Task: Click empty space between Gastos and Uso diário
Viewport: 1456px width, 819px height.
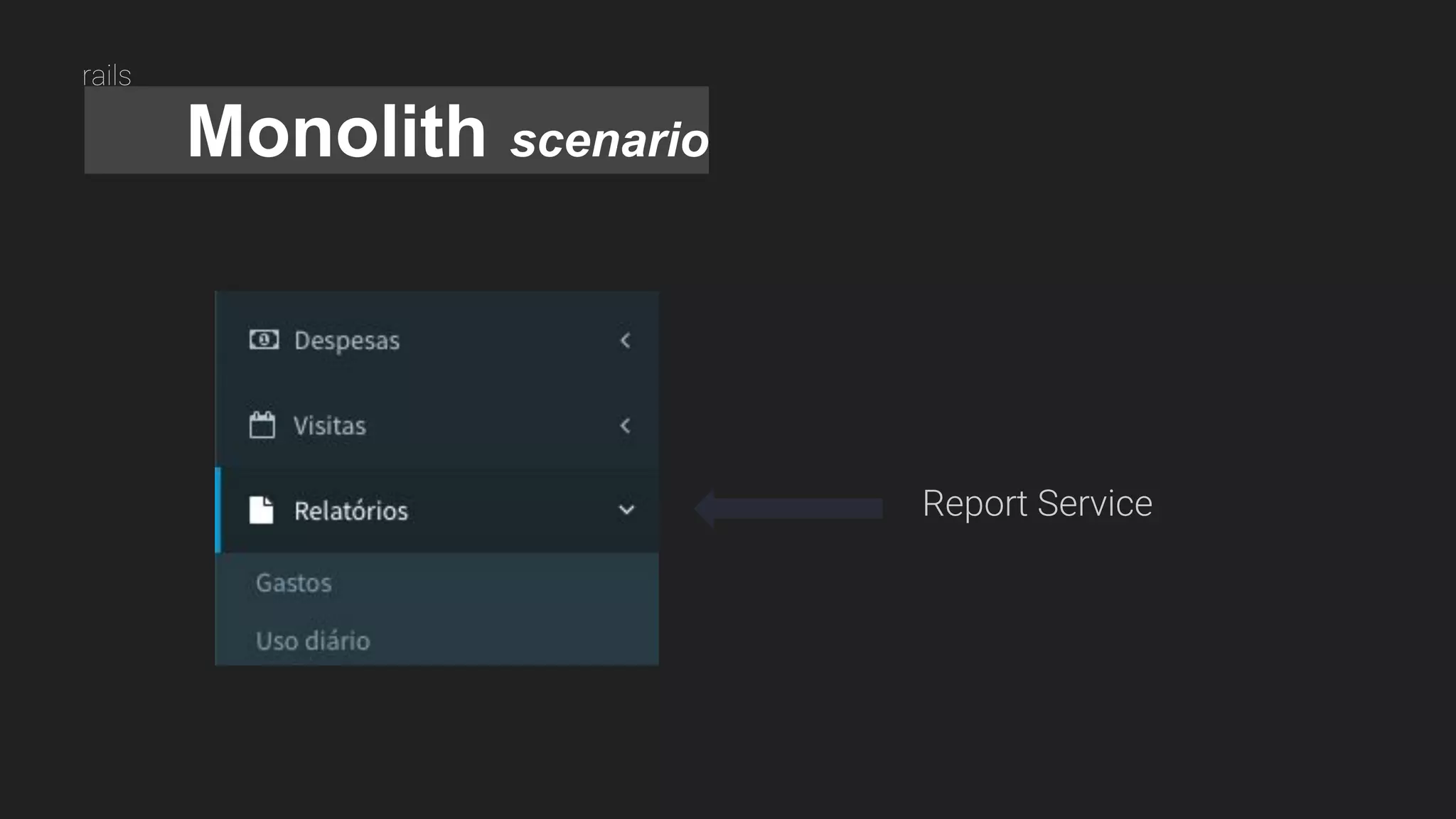Action: click(x=427, y=612)
